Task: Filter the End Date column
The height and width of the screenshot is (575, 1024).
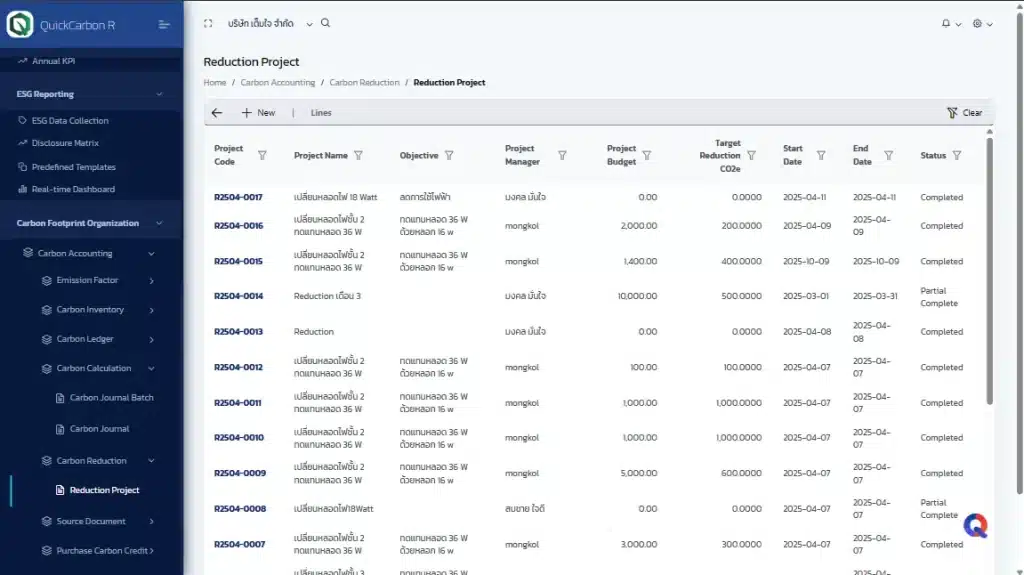Action: (x=888, y=156)
